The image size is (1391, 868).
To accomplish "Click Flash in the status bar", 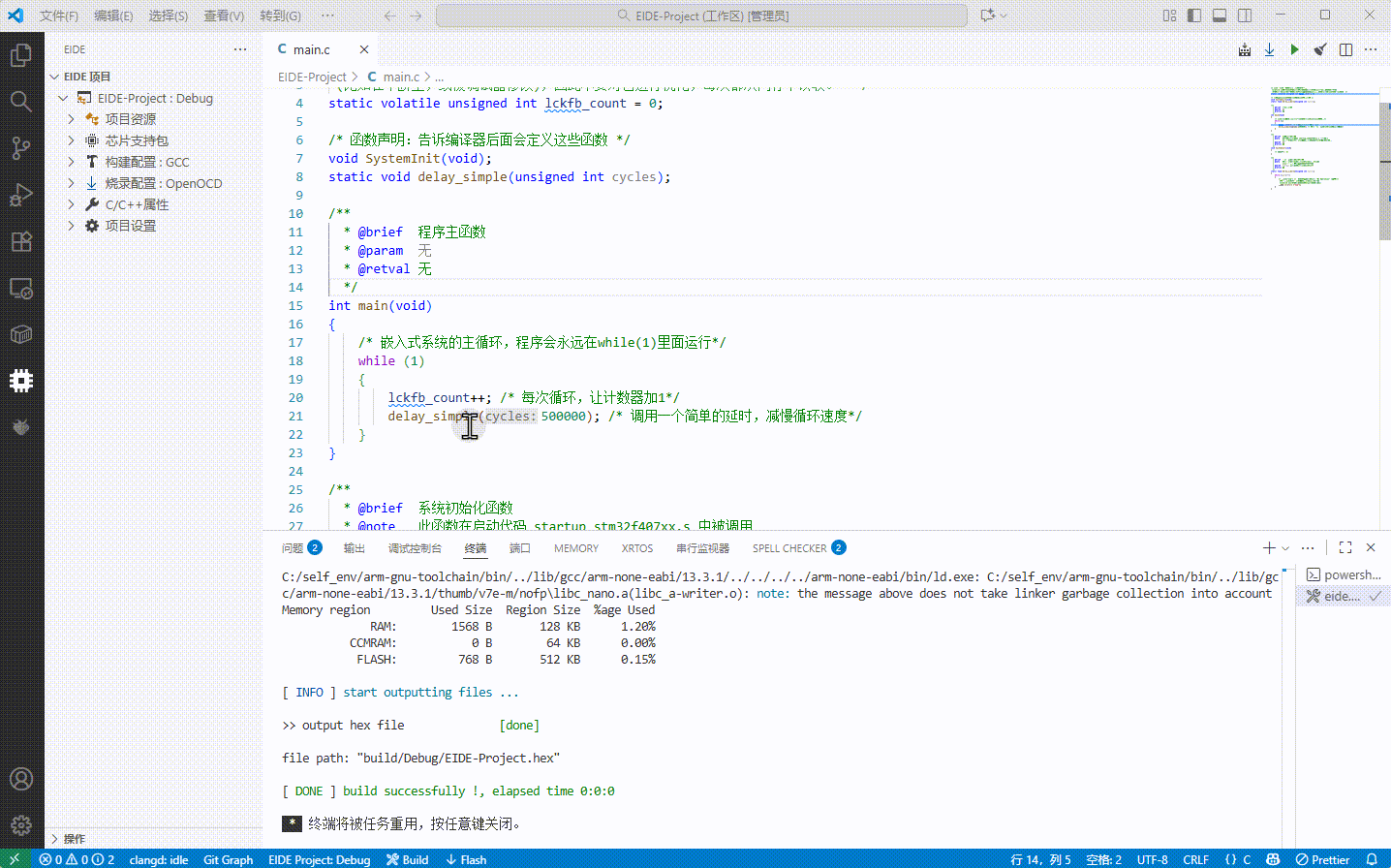I will (466, 859).
